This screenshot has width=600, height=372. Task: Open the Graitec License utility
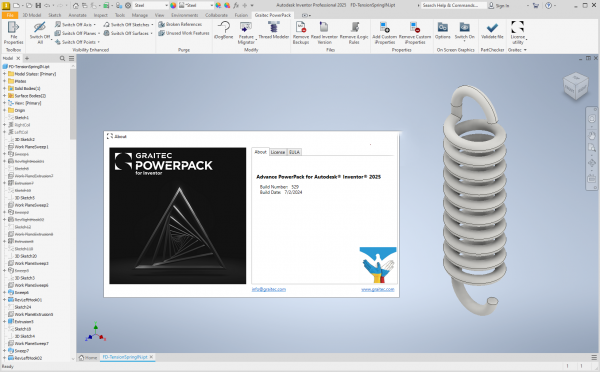tap(517, 33)
